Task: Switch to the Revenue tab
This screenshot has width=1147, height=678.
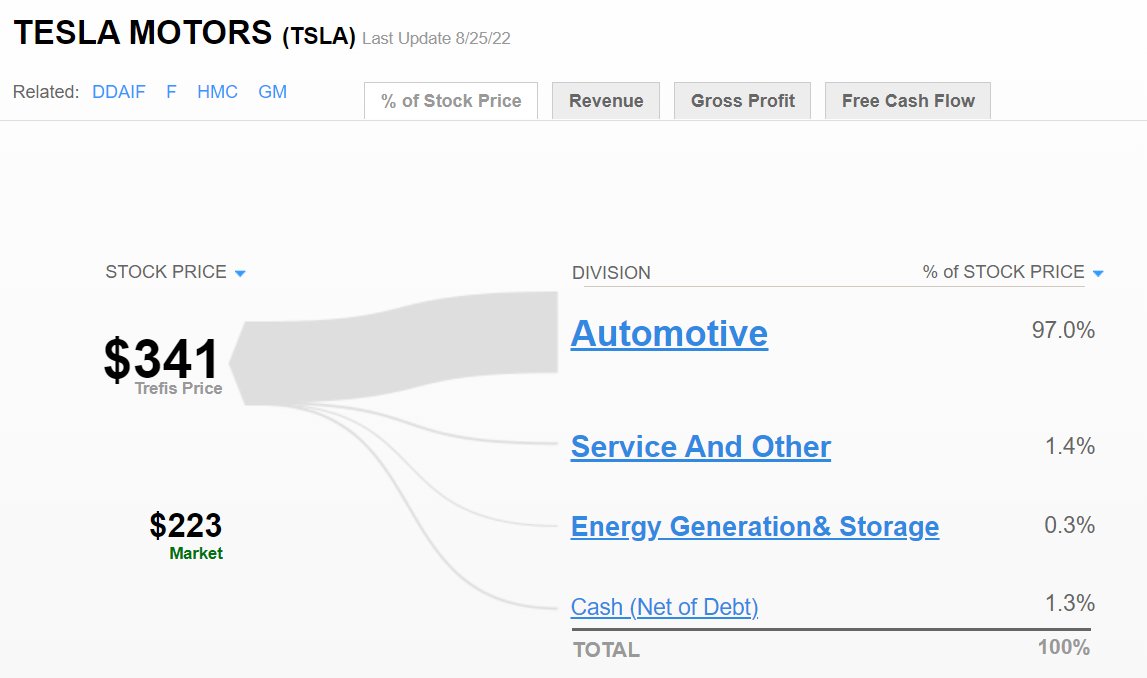Action: tap(606, 101)
